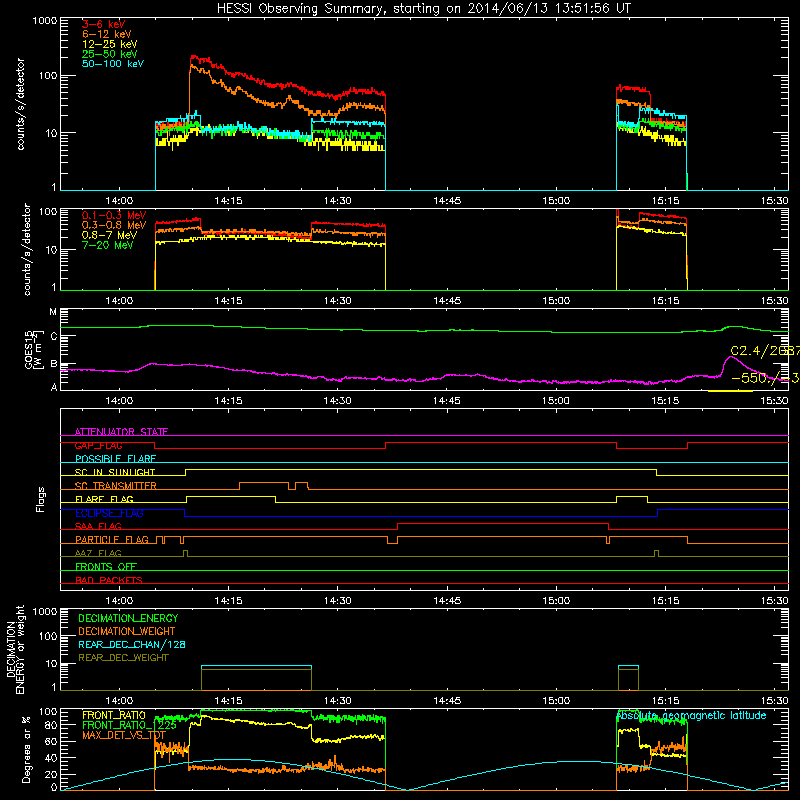Click the "SC_TRANSMITTER" flag label
Viewport: 800px width, 800px height.
pos(116,486)
